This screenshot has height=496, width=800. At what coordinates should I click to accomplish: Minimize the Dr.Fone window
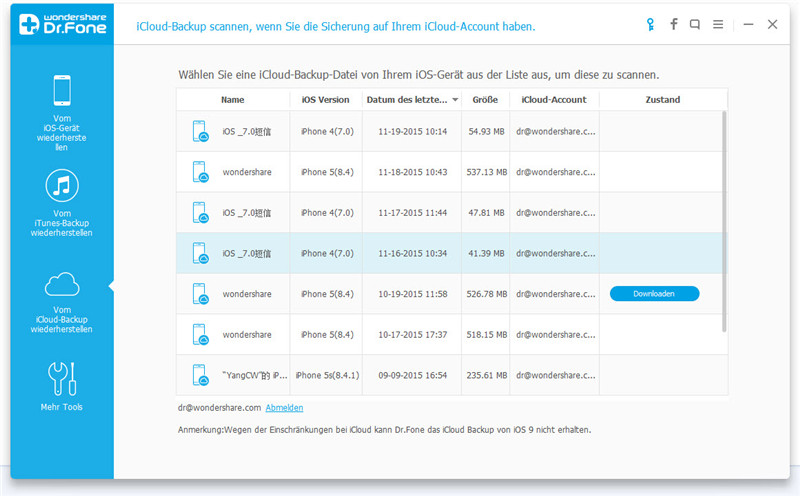pos(748,24)
